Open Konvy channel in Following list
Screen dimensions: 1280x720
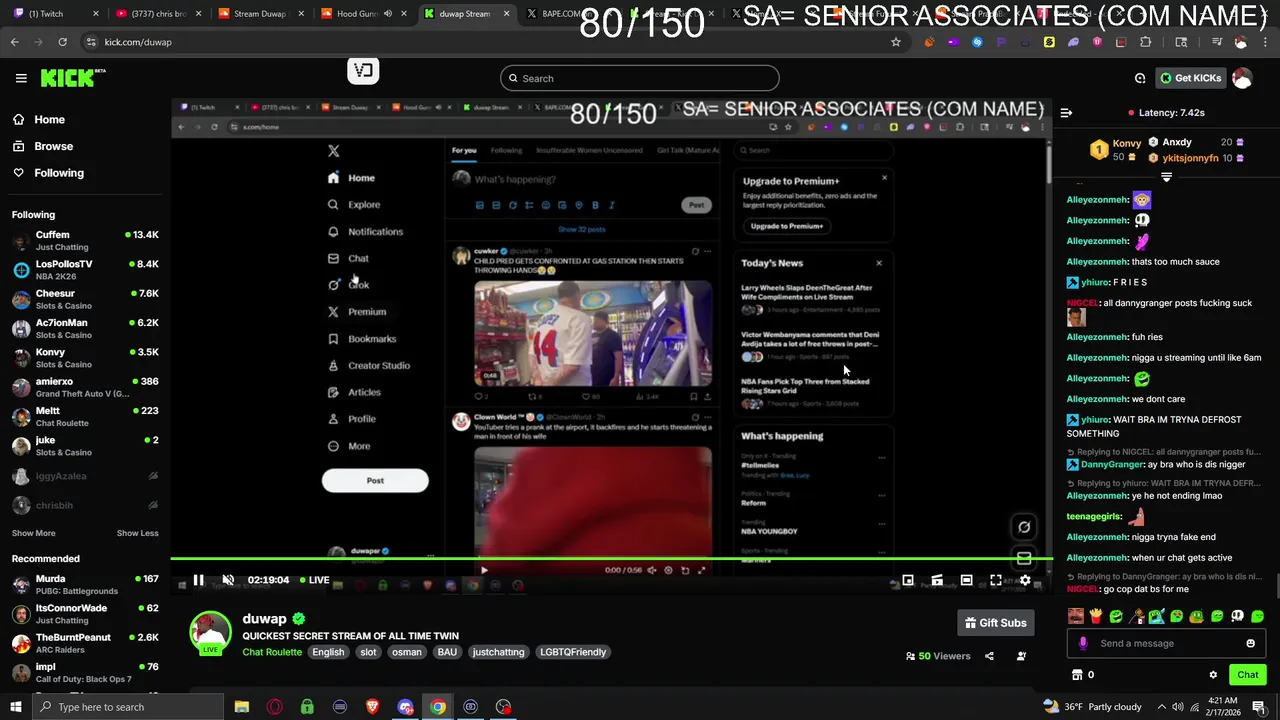point(85,358)
